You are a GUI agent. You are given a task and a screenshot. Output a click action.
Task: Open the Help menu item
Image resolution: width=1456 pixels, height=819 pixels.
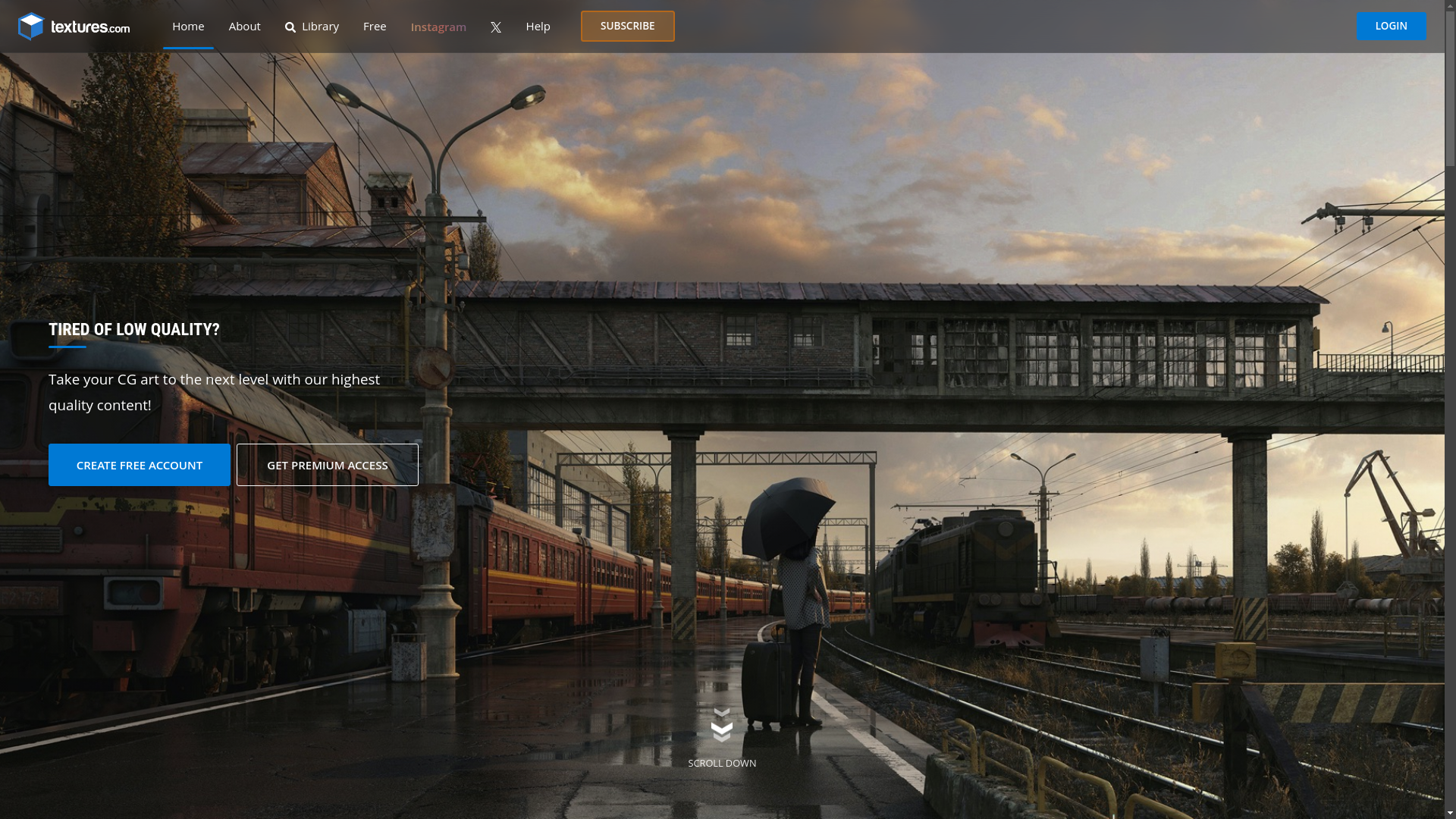(x=538, y=27)
